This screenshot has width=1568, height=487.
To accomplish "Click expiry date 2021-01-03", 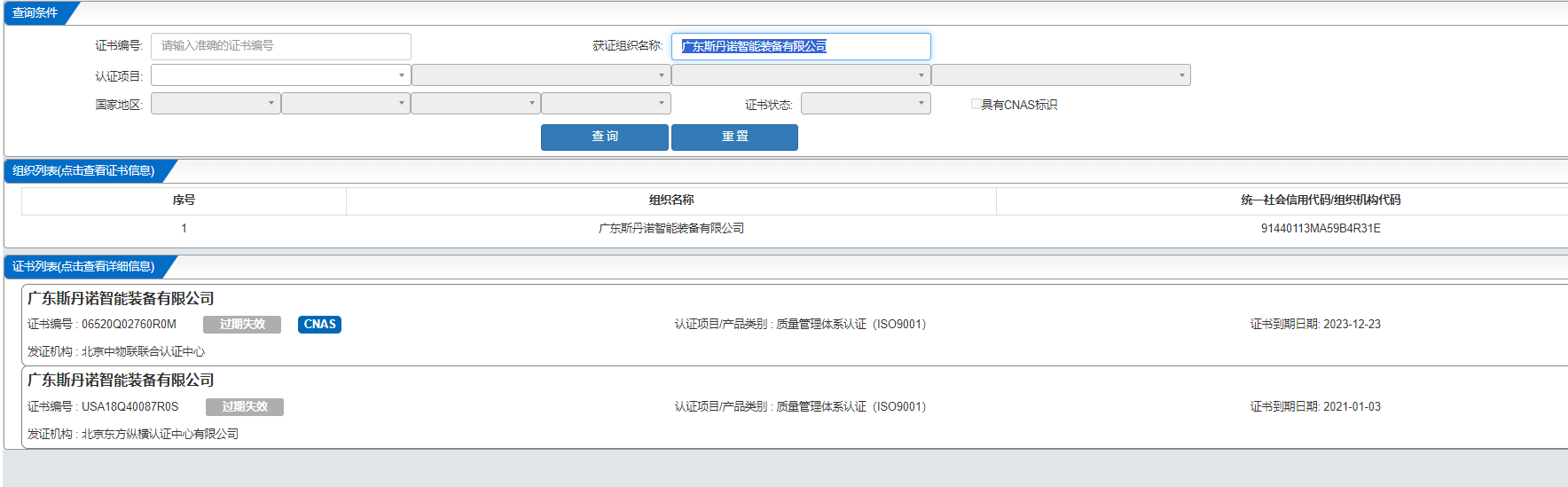I will coord(1352,407).
